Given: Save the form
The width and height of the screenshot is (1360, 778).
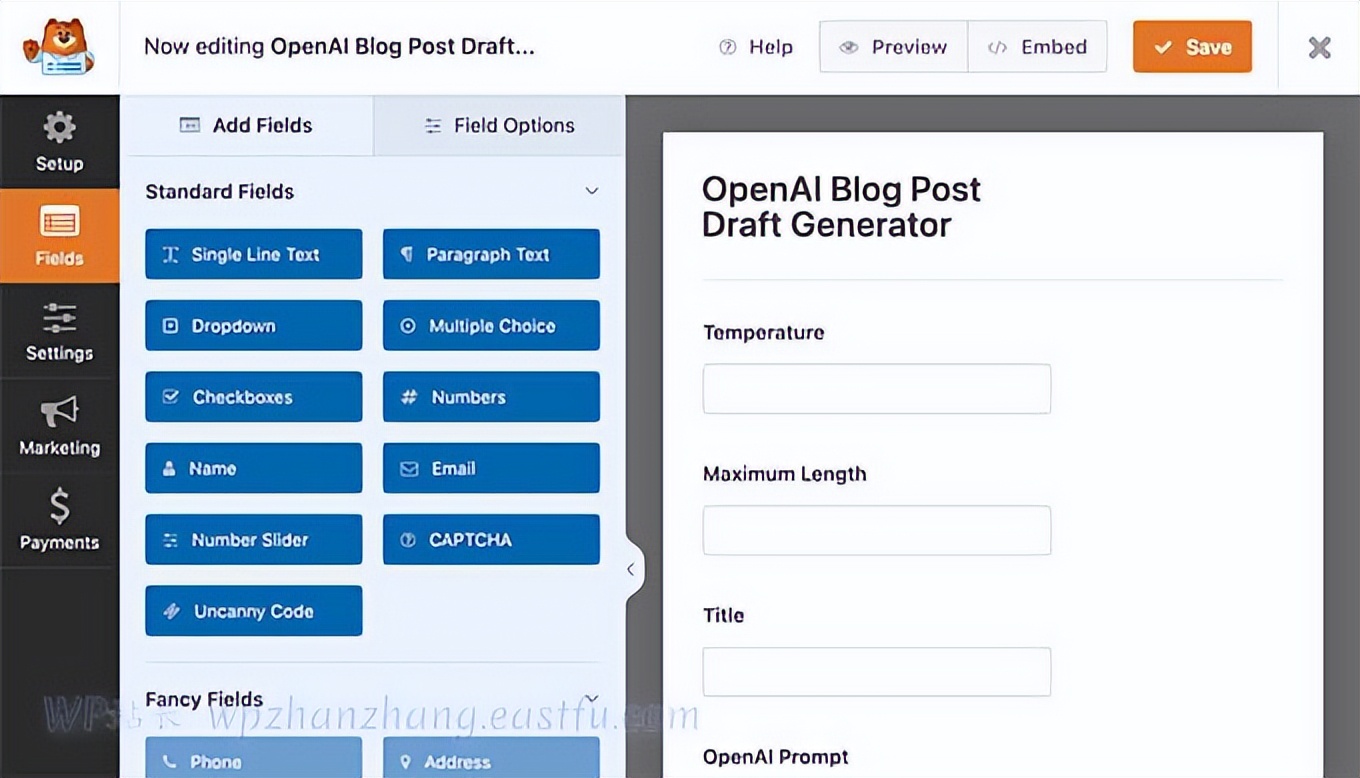Looking at the screenshot, I should pyautogui.click(x=1192, y=47).
